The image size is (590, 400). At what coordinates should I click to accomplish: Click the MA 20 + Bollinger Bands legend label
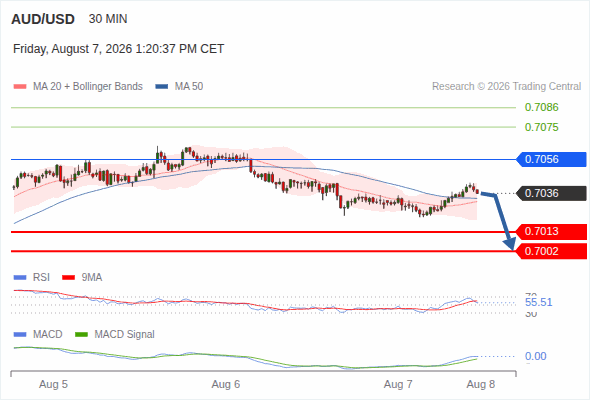(88, 87)
